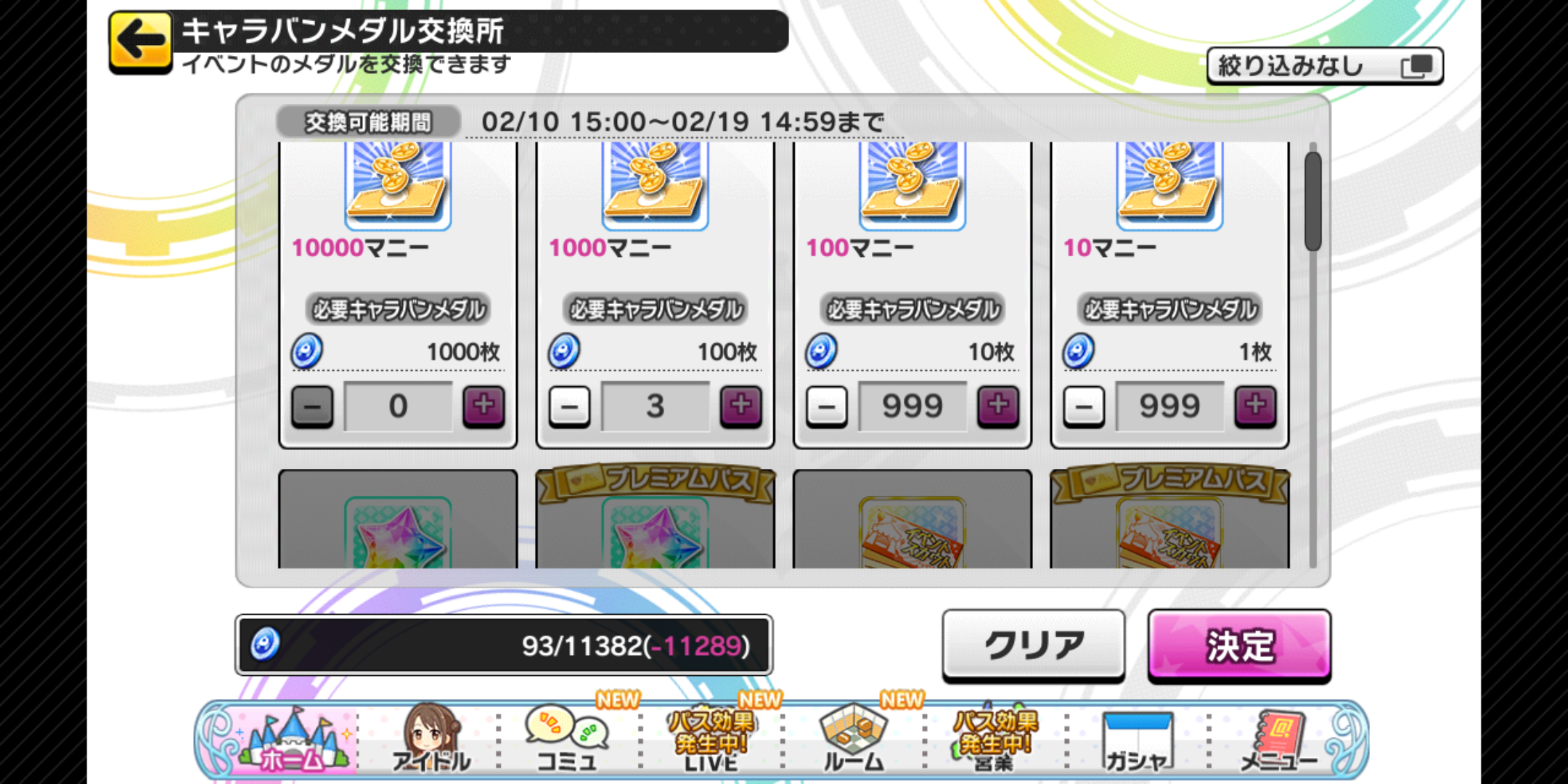Increase 1000マニー quantity with plus
This screenshot has height=784, width=1568.
tap(740, 406)
